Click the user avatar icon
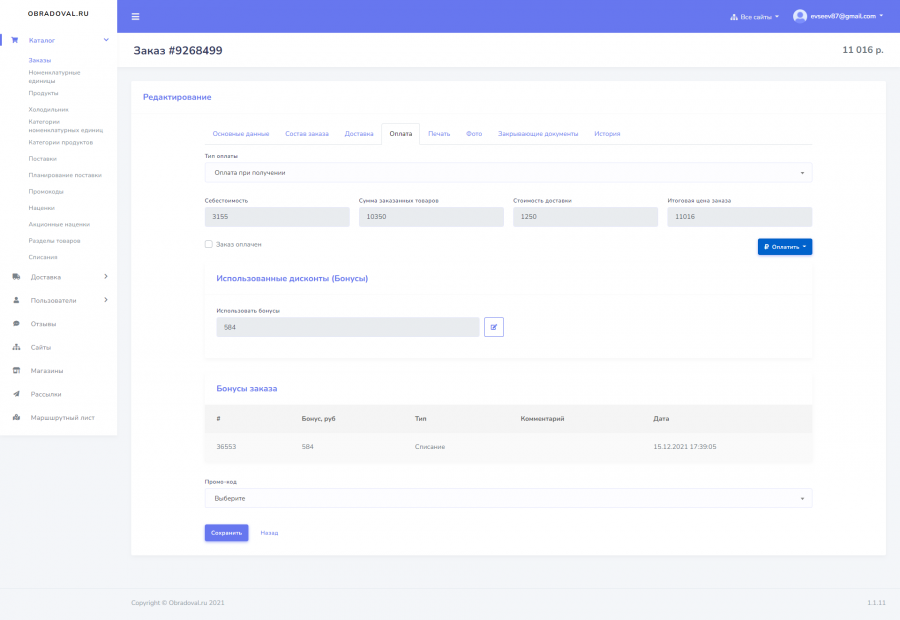The height and width of the screenshot is (620, 900). click(x=800, y=16)
